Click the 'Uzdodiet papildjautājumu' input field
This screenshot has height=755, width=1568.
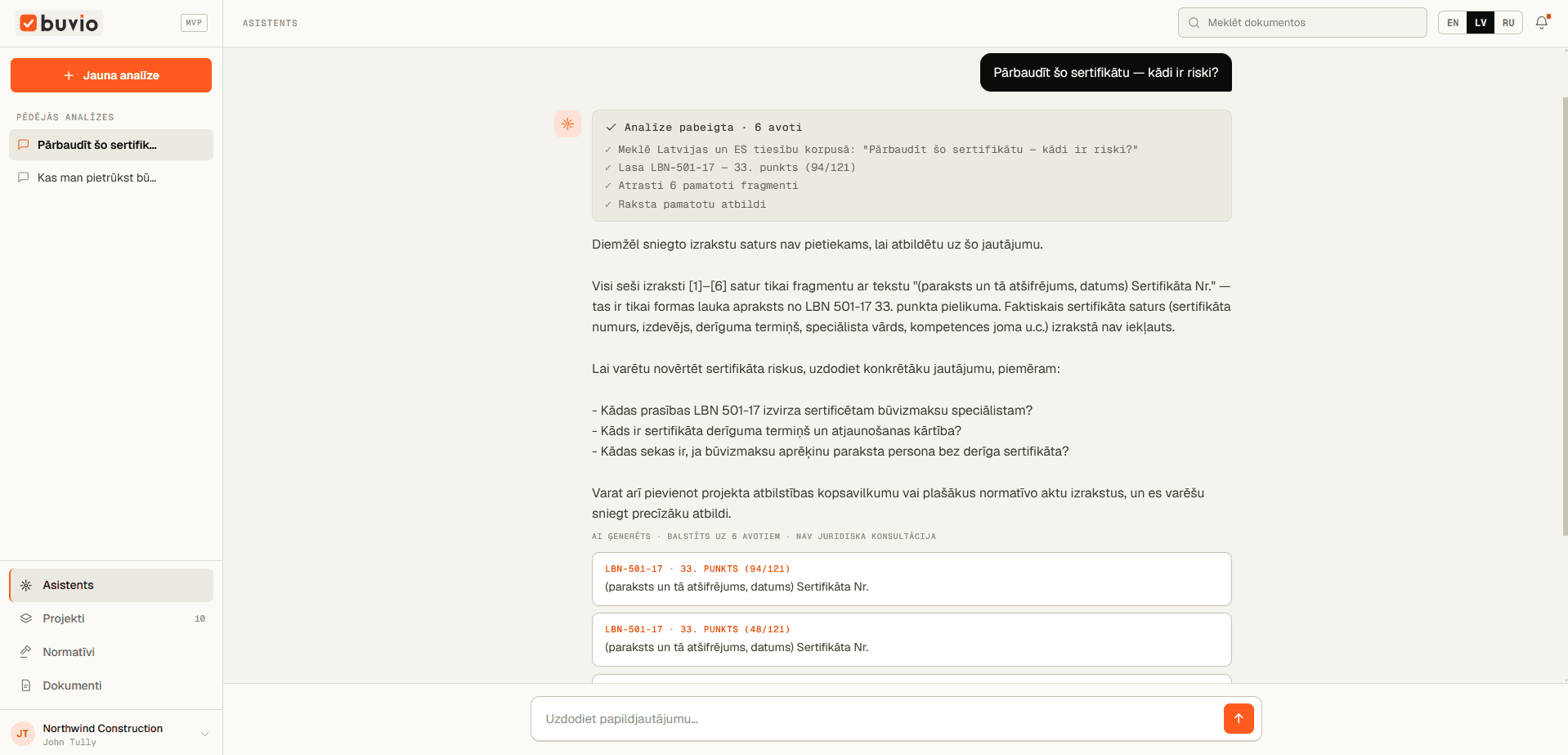coord(879,719)
